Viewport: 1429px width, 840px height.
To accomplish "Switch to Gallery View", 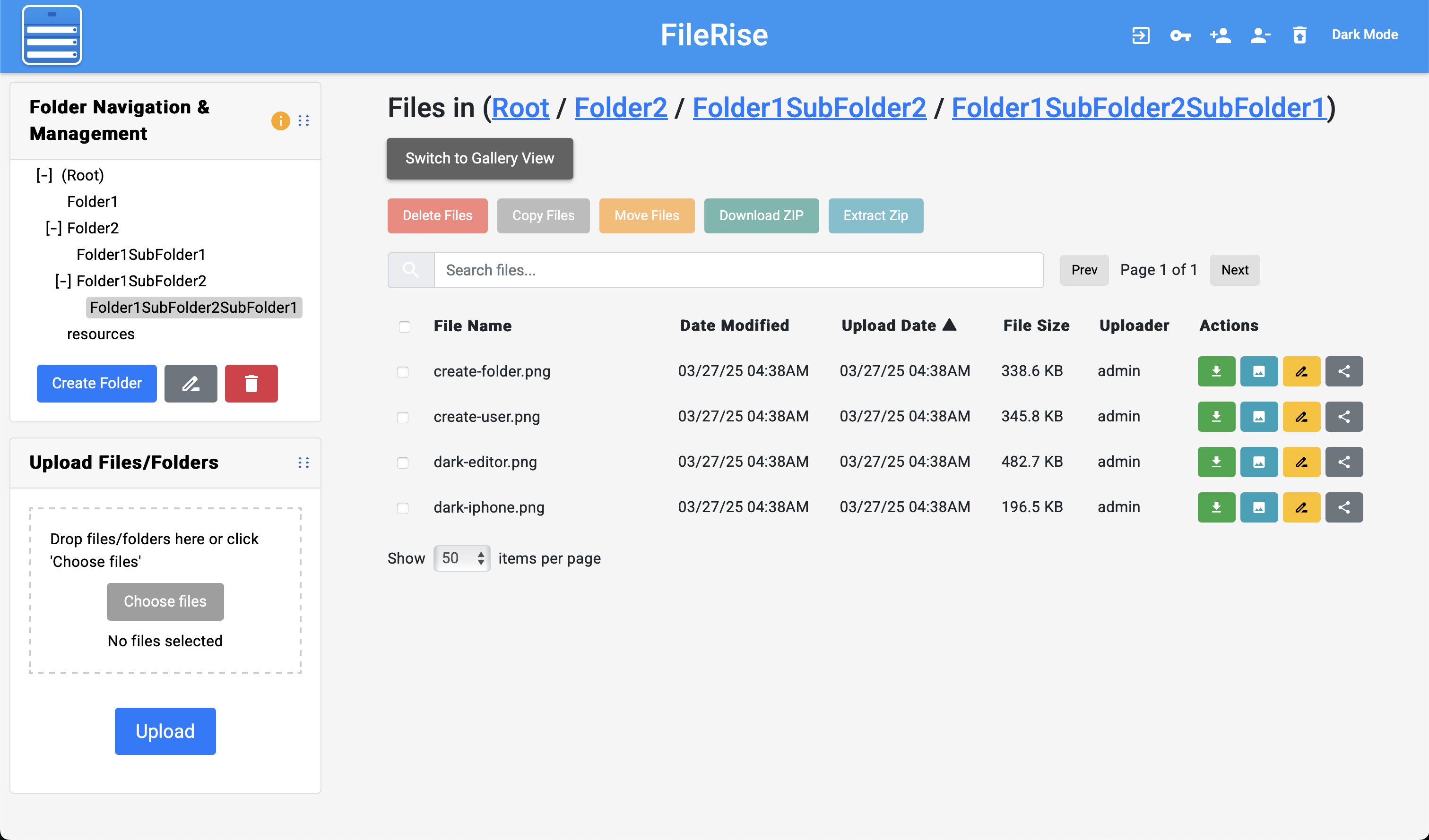I will point(479,158).
